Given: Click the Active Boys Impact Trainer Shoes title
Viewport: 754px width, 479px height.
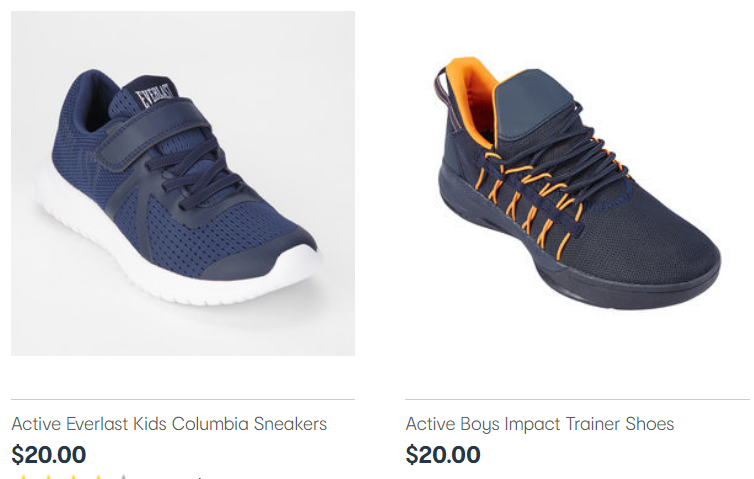Looking at the screenshot, I should (x=540, y=424).
